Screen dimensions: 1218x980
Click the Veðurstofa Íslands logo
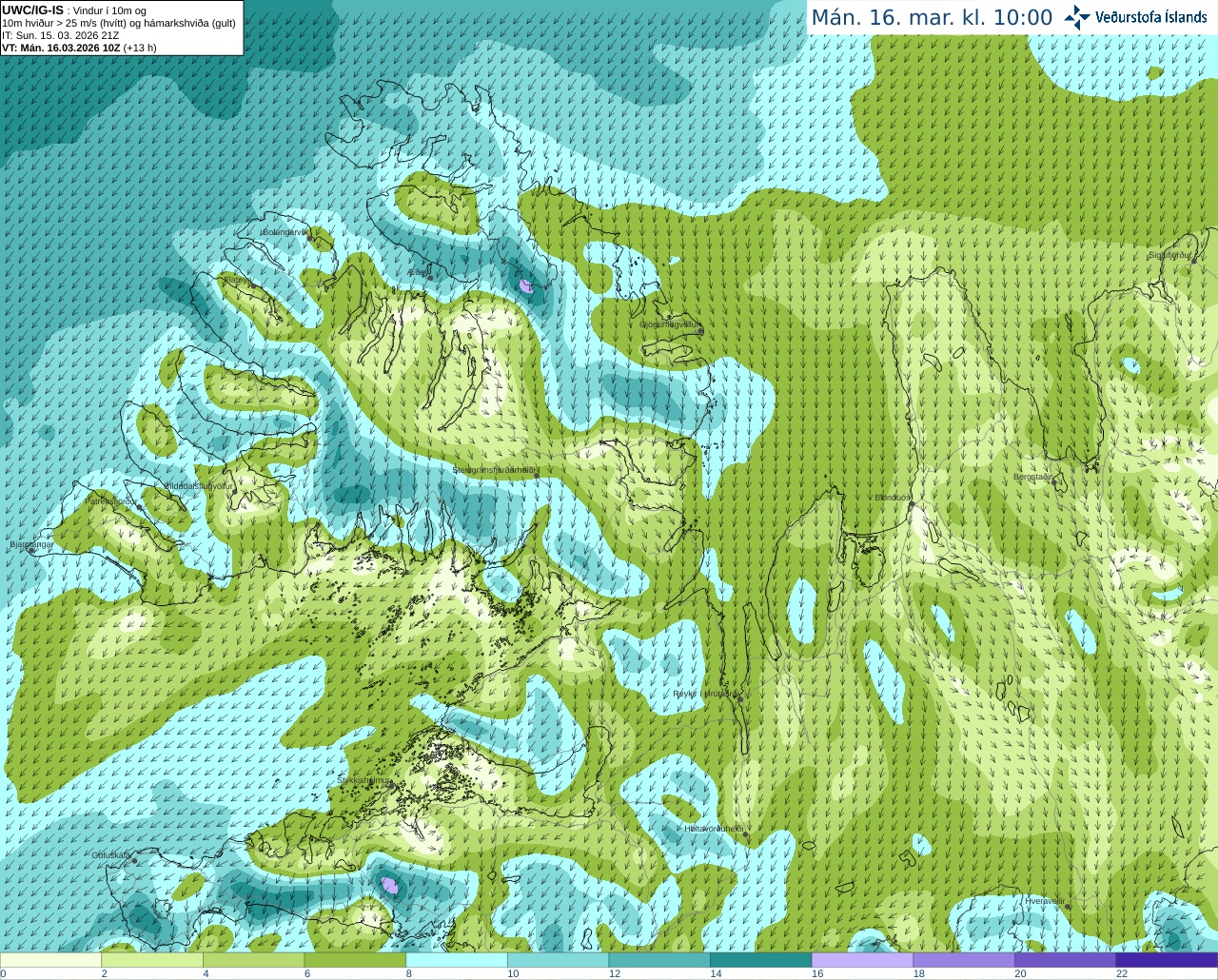click(x=1136, y=17)
